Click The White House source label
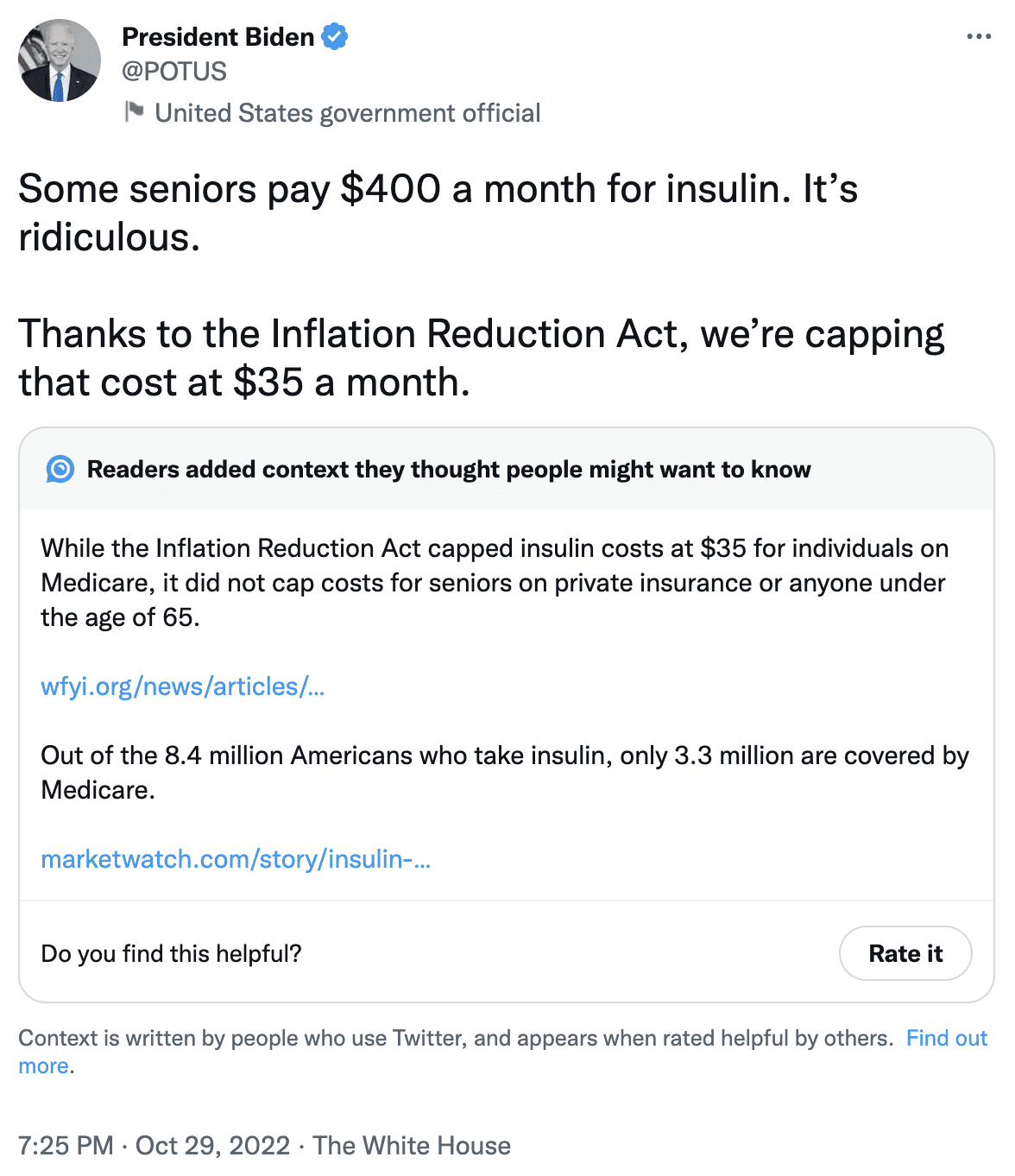The height and width of the screenshot is (1176, 1015). click(412, 1145)
